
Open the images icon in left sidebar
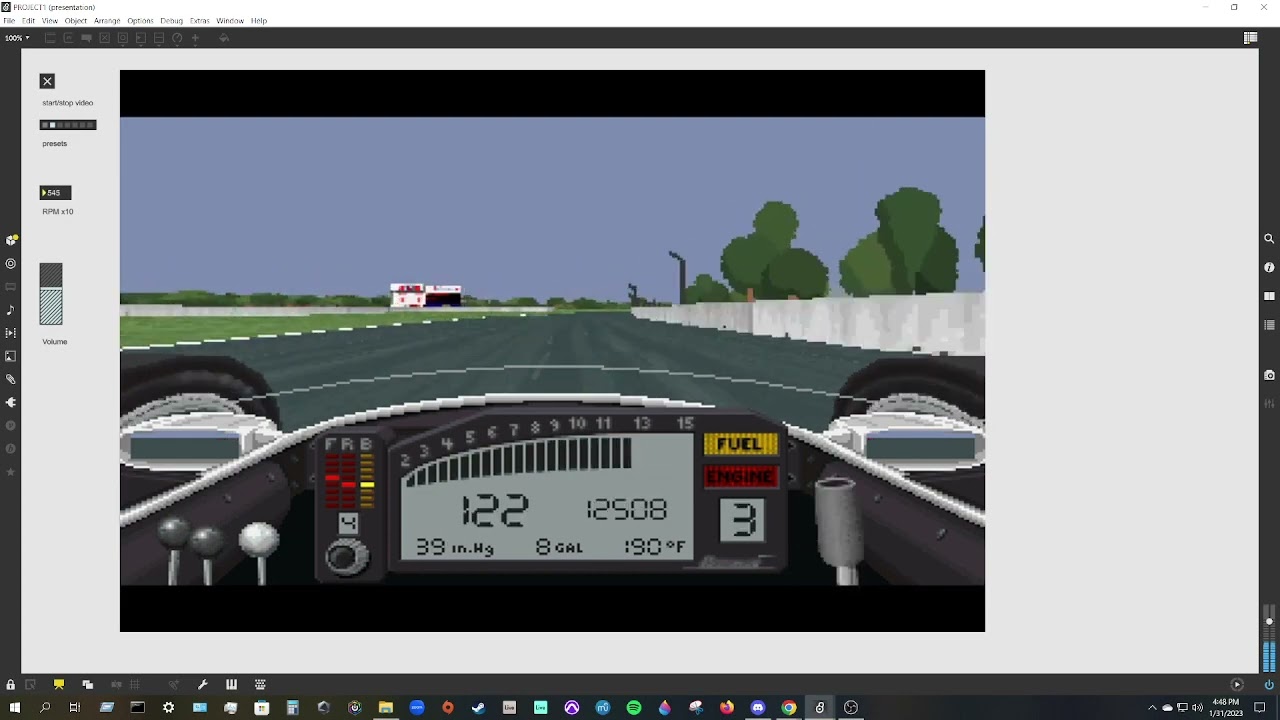11,356
